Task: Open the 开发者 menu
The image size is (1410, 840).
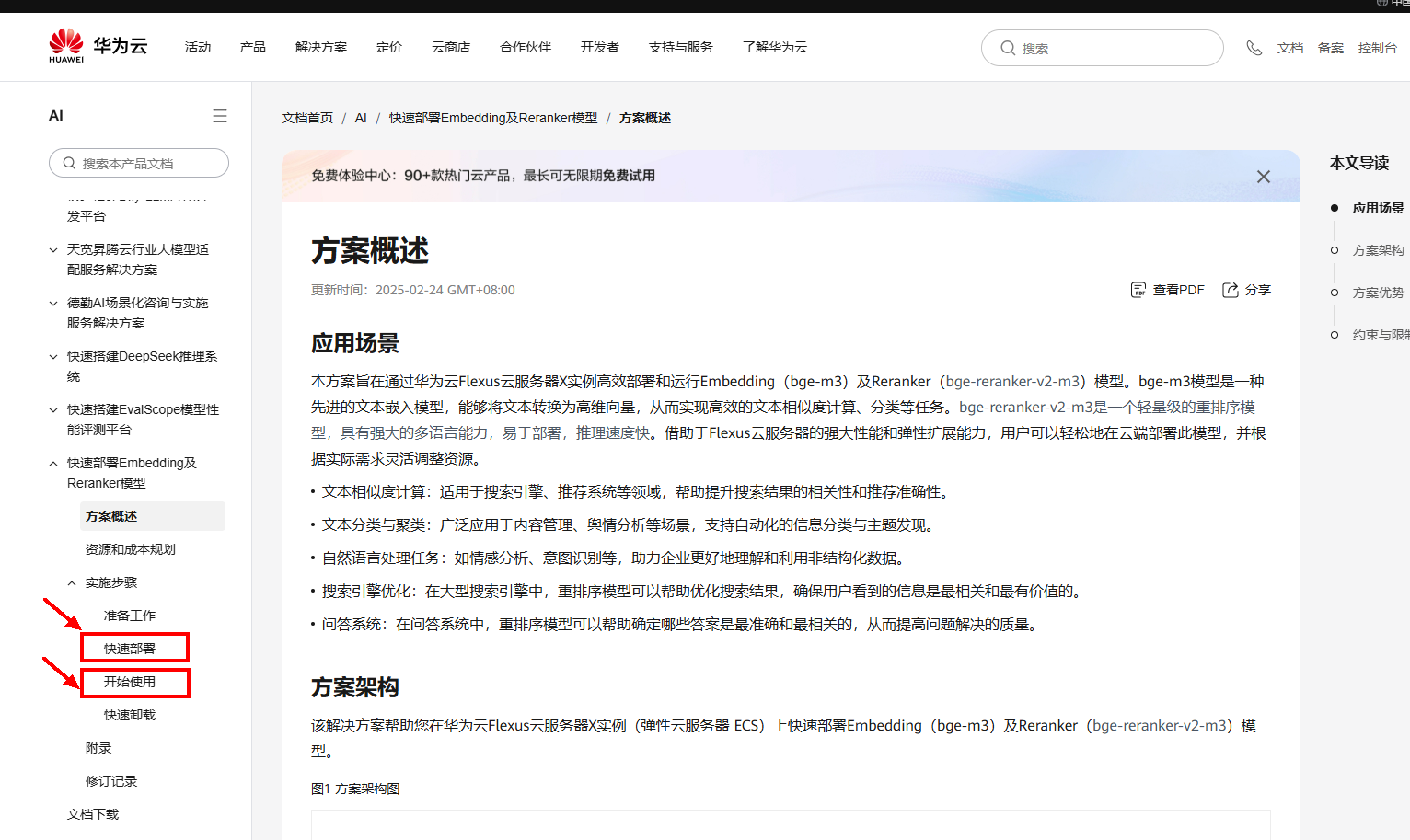Action: [x=600, y=47]
